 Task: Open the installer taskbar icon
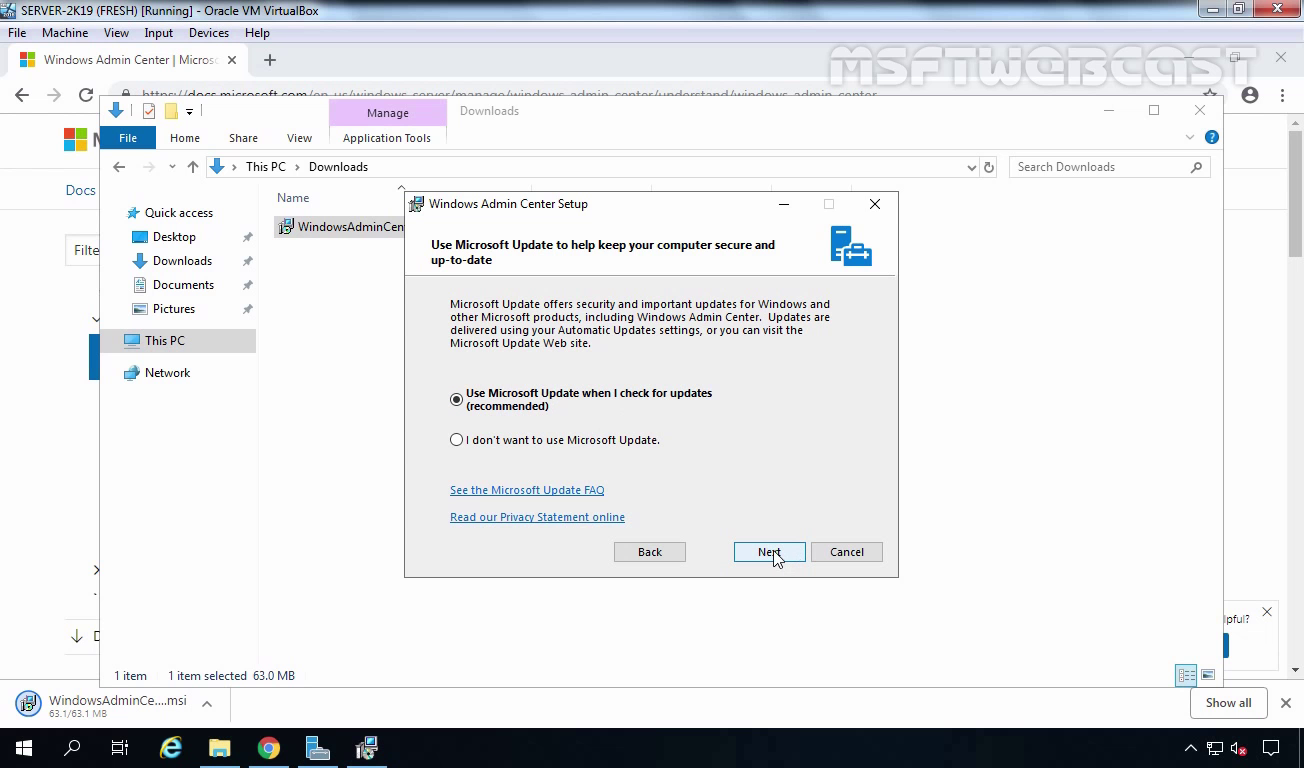[x=366, y=748]
